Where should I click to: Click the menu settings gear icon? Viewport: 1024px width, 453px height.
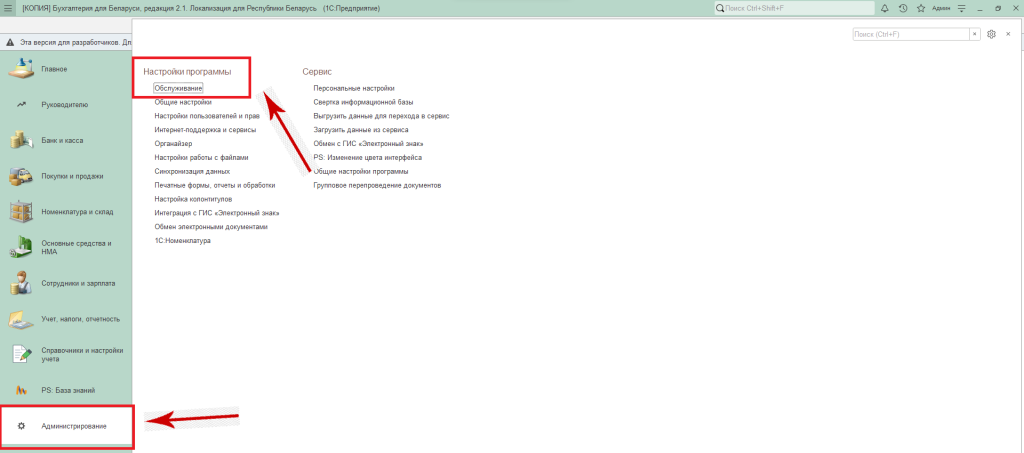991,34
